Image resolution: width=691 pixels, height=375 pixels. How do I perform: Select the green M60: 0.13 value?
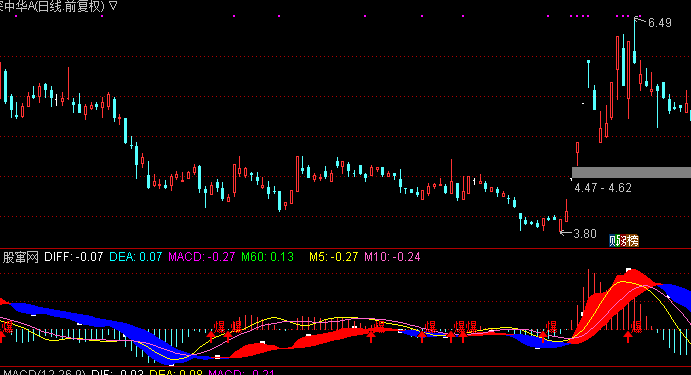click(x=267, y=257)
